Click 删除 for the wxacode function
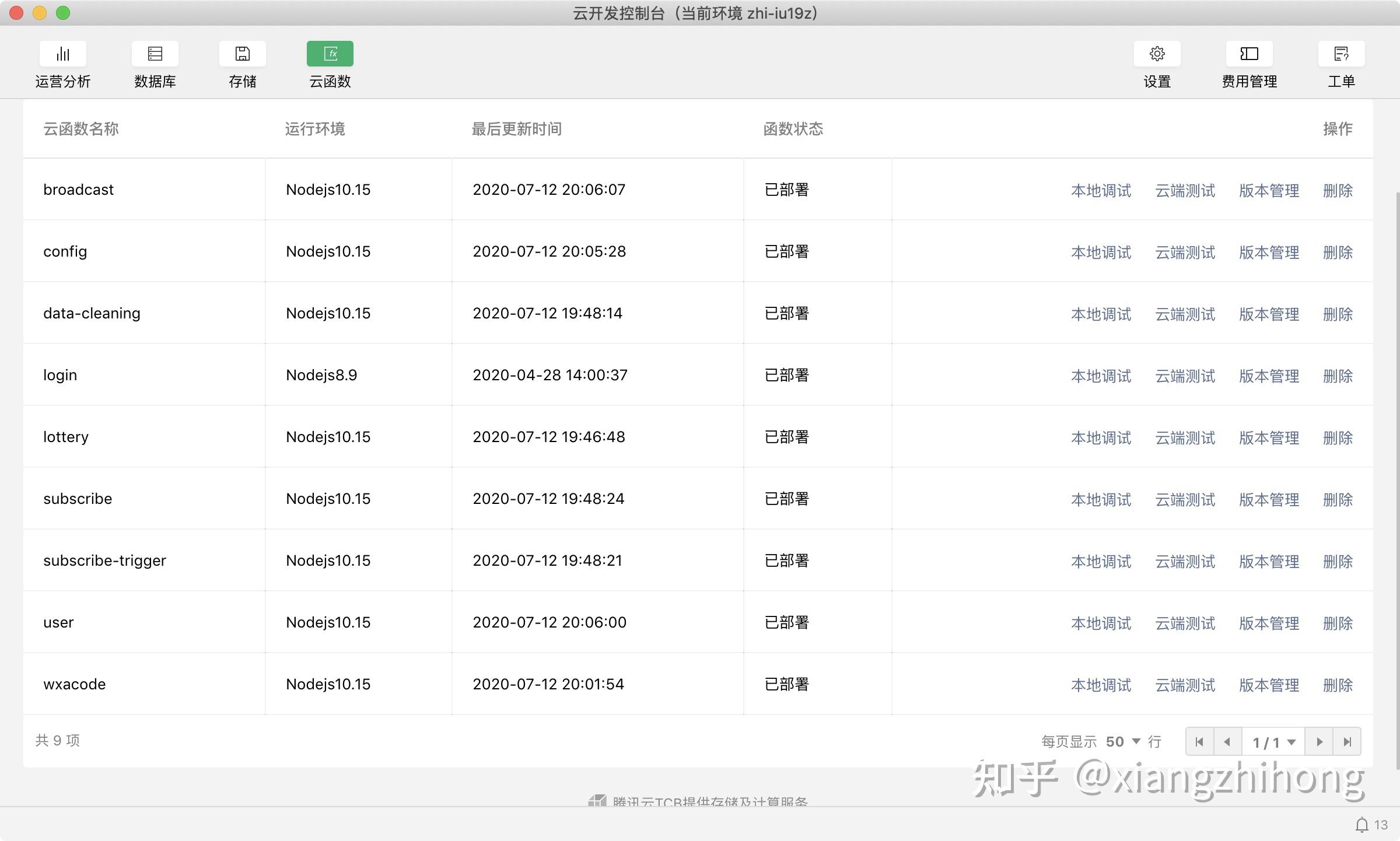 (x=1338, y=685)
